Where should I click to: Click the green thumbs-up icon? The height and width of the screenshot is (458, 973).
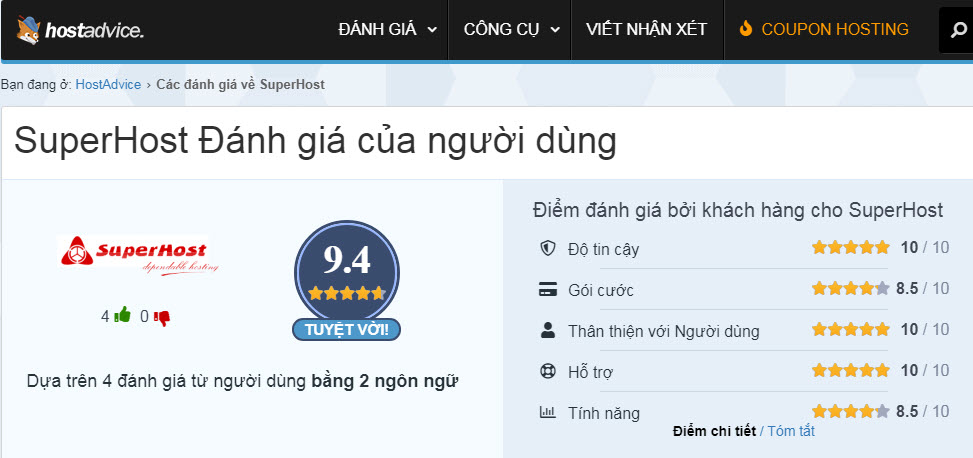pos(122,316)
